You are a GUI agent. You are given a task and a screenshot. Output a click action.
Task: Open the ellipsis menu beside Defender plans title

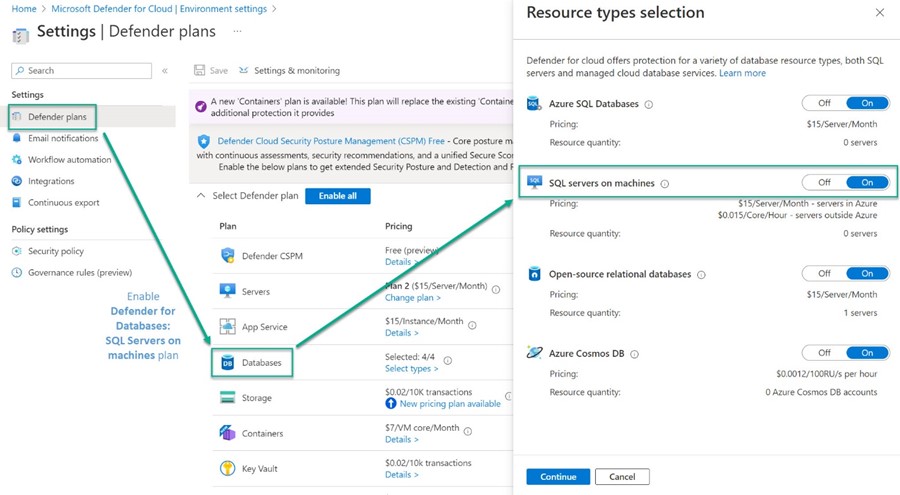coord(237,32)
